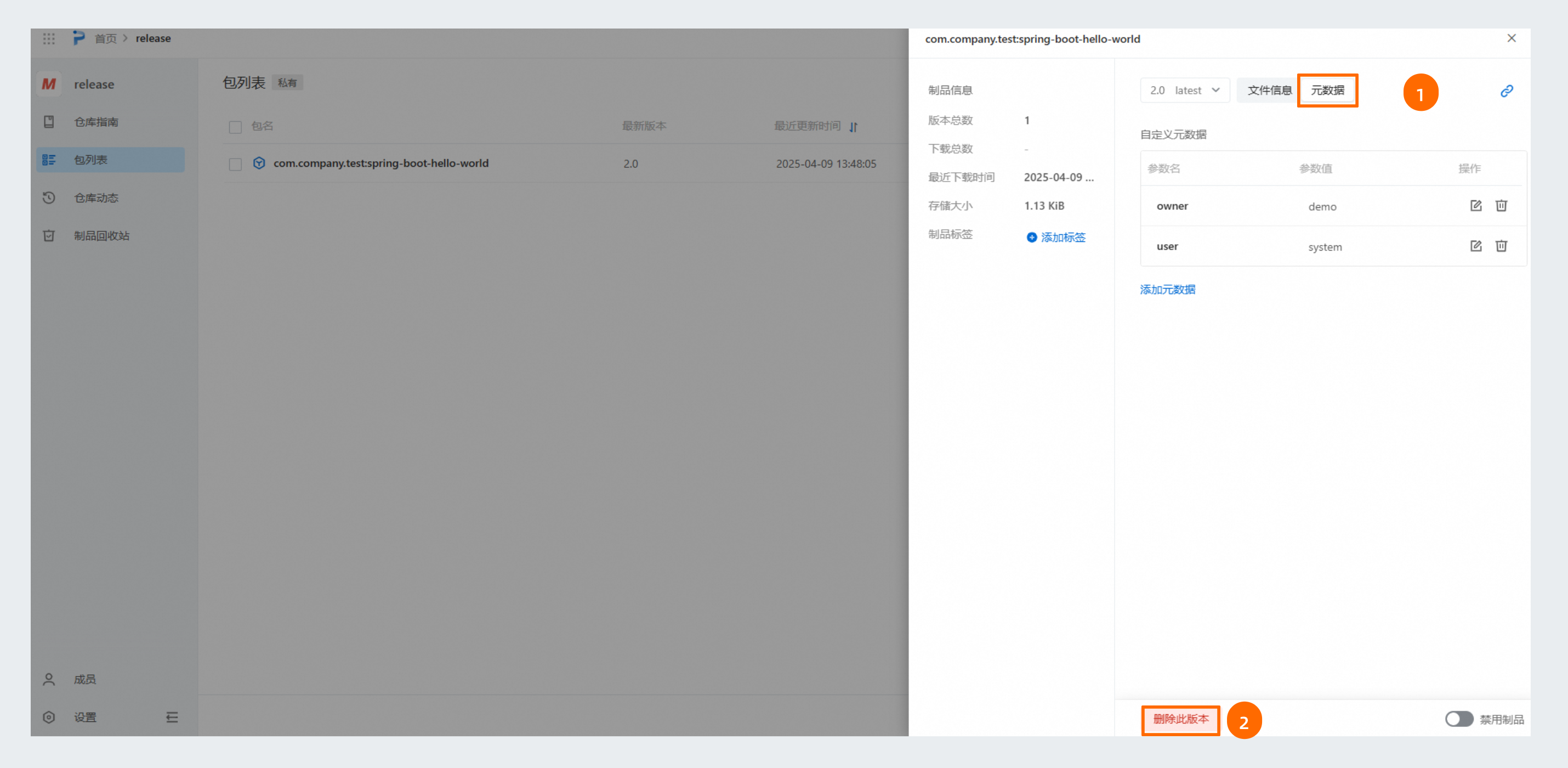Close the package detail drawer
This screenshot has height=768, width=1568.
(1511, 38)
